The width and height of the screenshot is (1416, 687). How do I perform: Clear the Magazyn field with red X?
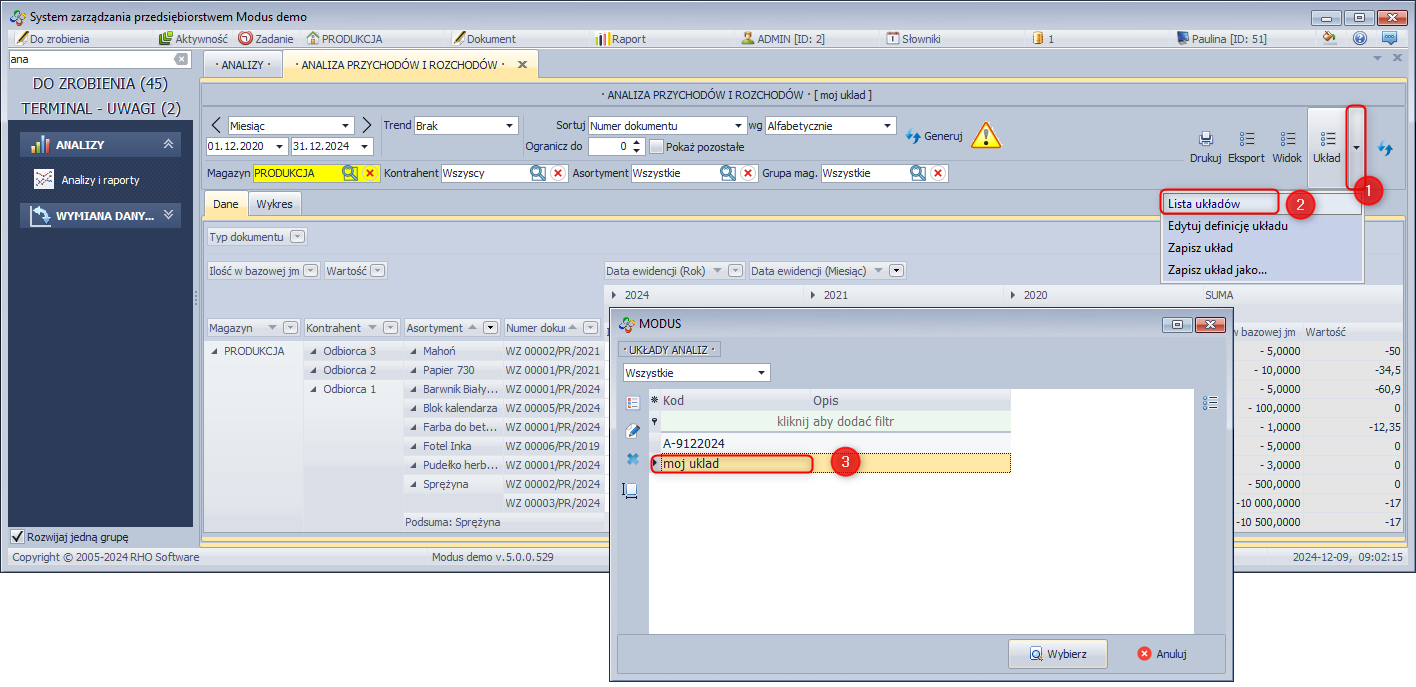[x=370, y=173]
